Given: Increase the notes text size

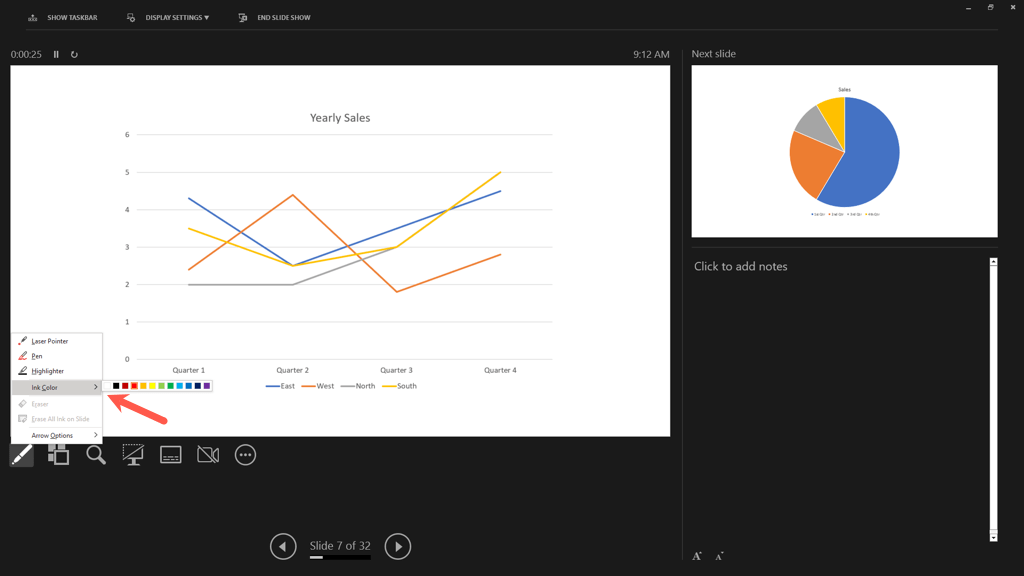Looking at the screenshot, I should [697, 556].
